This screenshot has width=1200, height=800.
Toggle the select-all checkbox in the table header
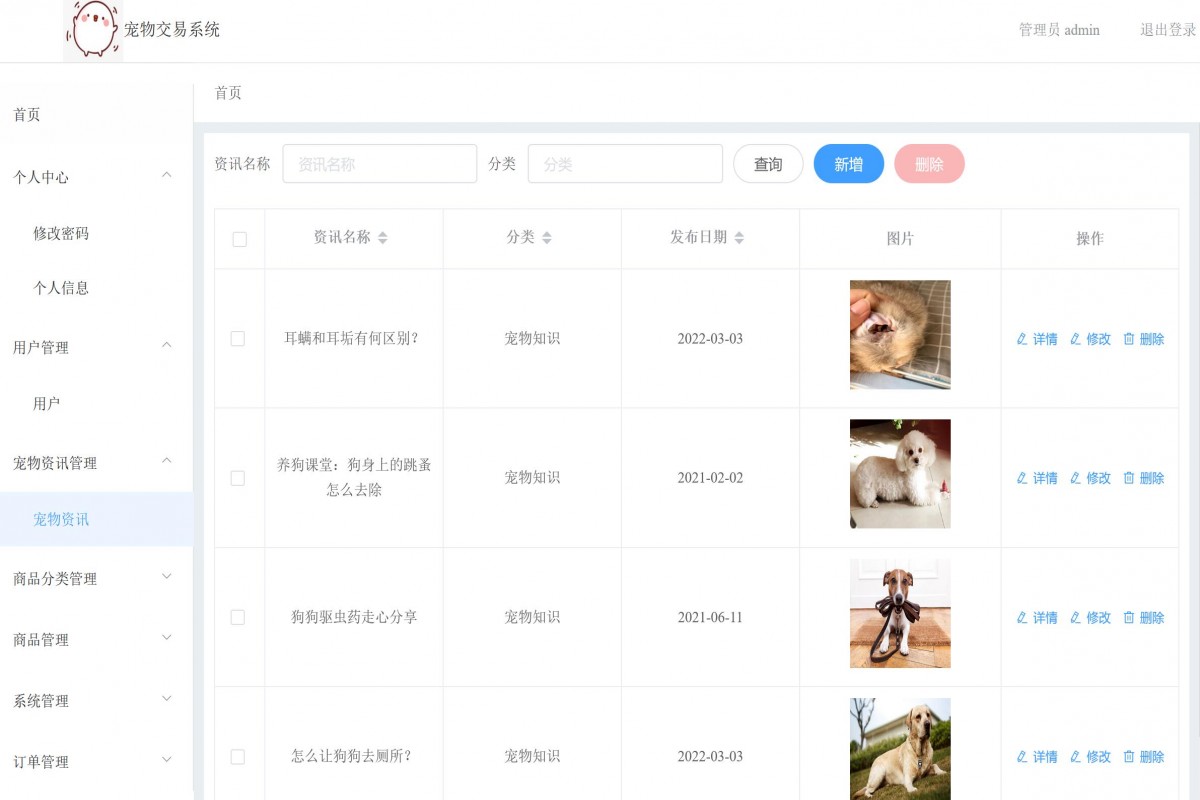(x=238, y=238)
